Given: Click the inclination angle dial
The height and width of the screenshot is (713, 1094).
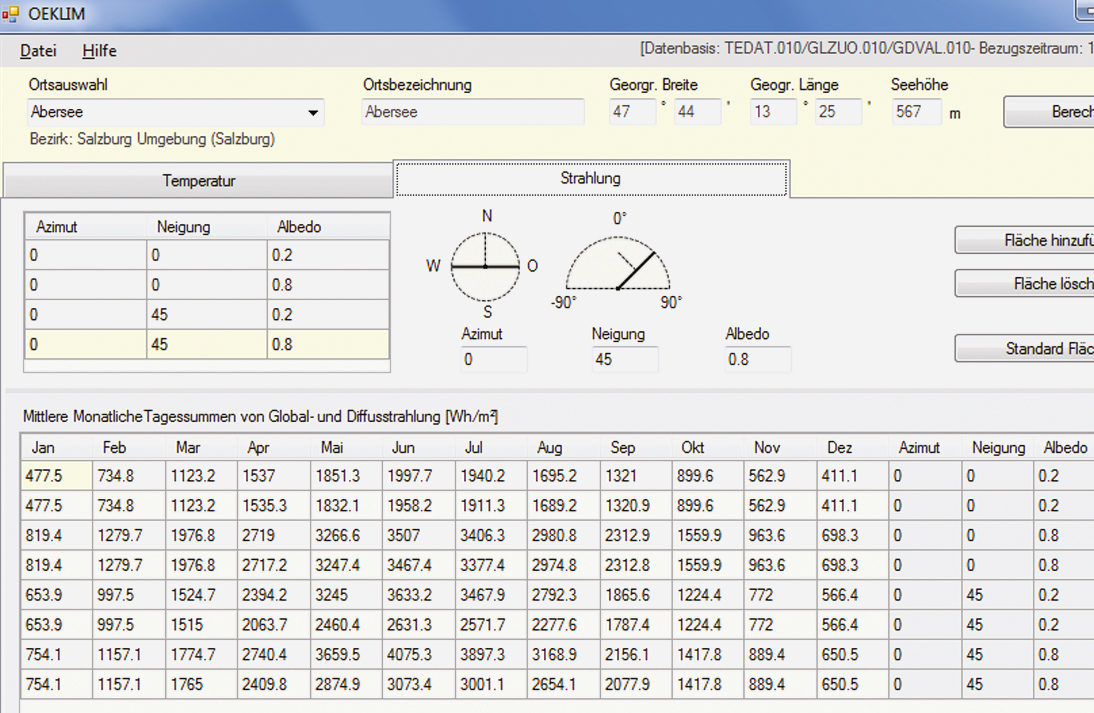Looking at the screenshot, I should [x=618, y=263].
